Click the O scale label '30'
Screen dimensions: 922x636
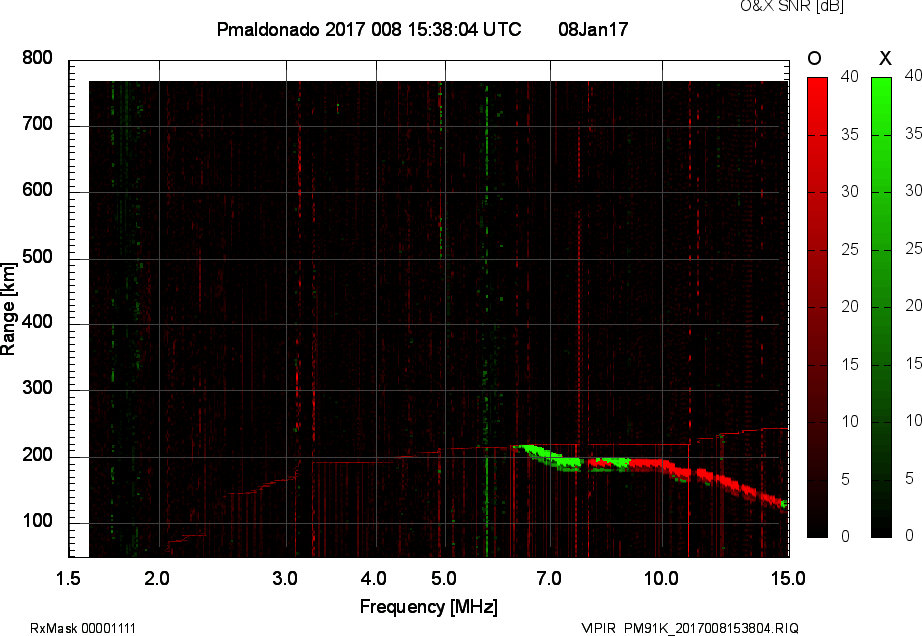(850, 192)
